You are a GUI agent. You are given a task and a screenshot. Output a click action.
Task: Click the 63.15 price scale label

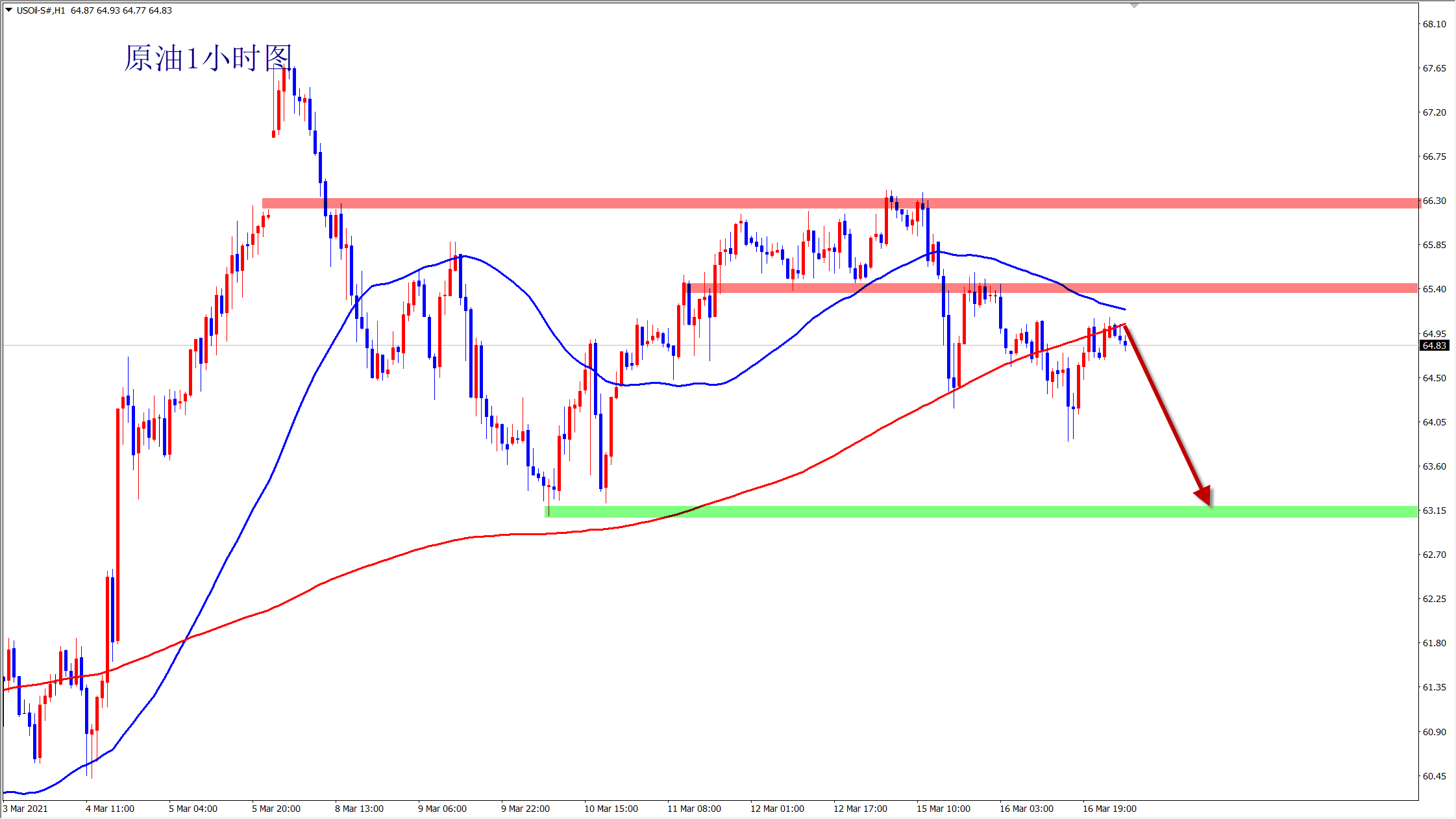pos(1434,510)
